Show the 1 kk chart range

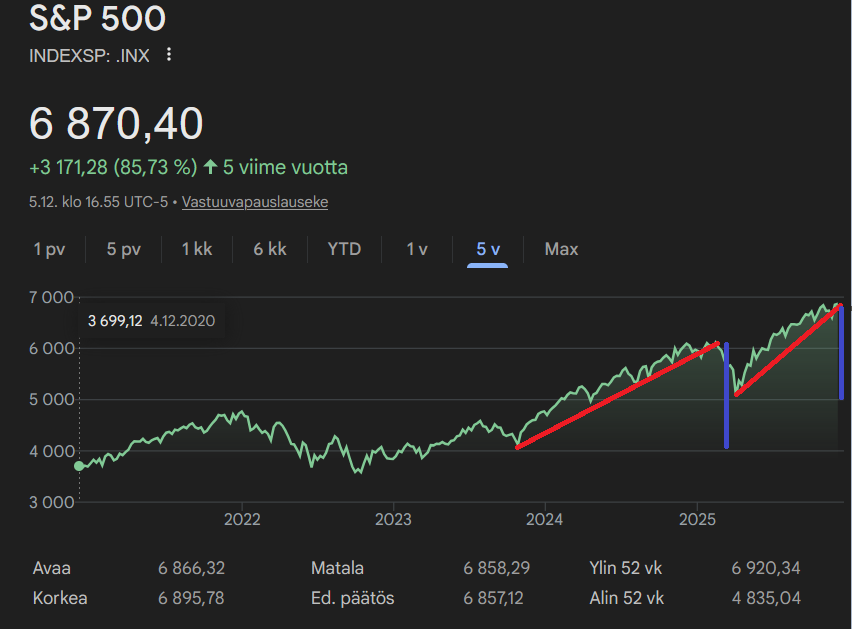click(x=197, y=249)
